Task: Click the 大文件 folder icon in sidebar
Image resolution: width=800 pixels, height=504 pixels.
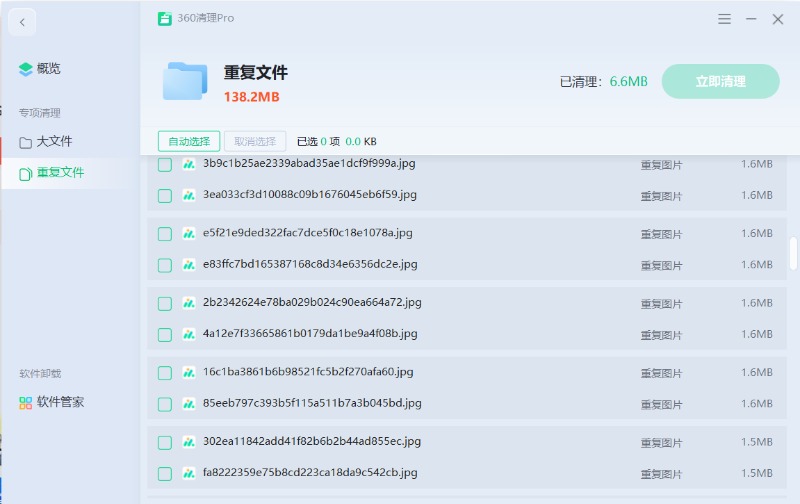Action: click(26, 142)
